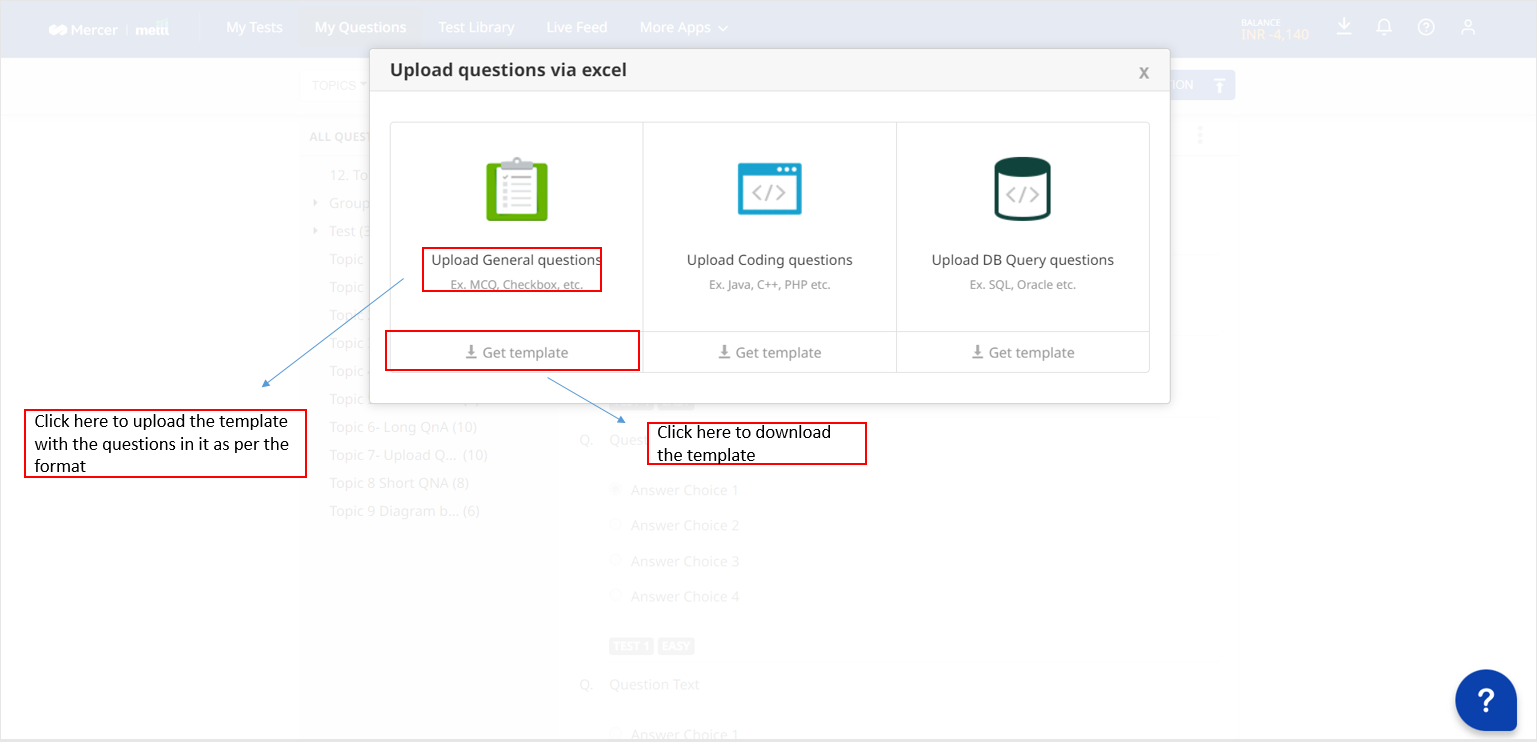Open the user profile icon

point(1467,27)
